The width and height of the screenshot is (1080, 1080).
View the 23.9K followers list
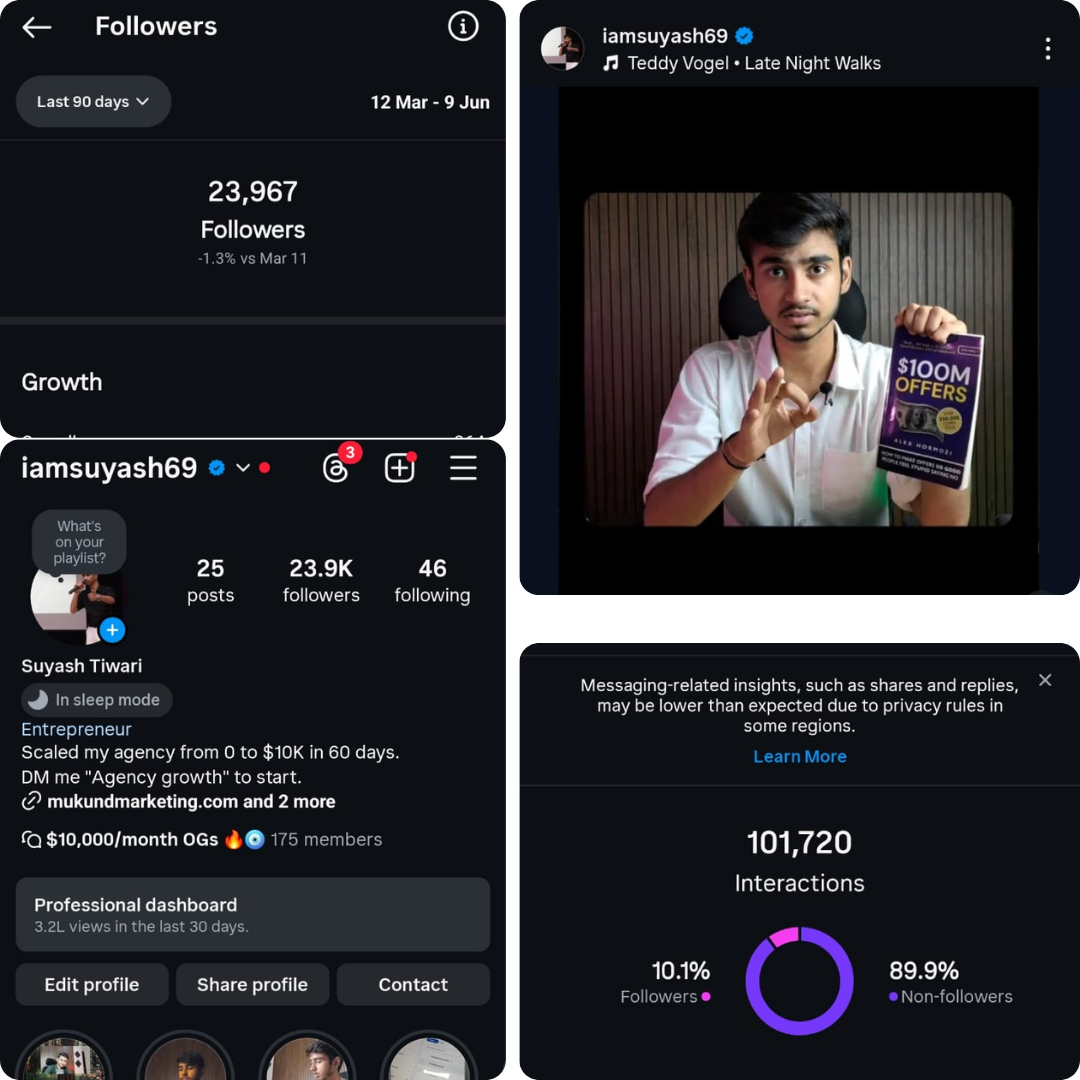(321, 580)
